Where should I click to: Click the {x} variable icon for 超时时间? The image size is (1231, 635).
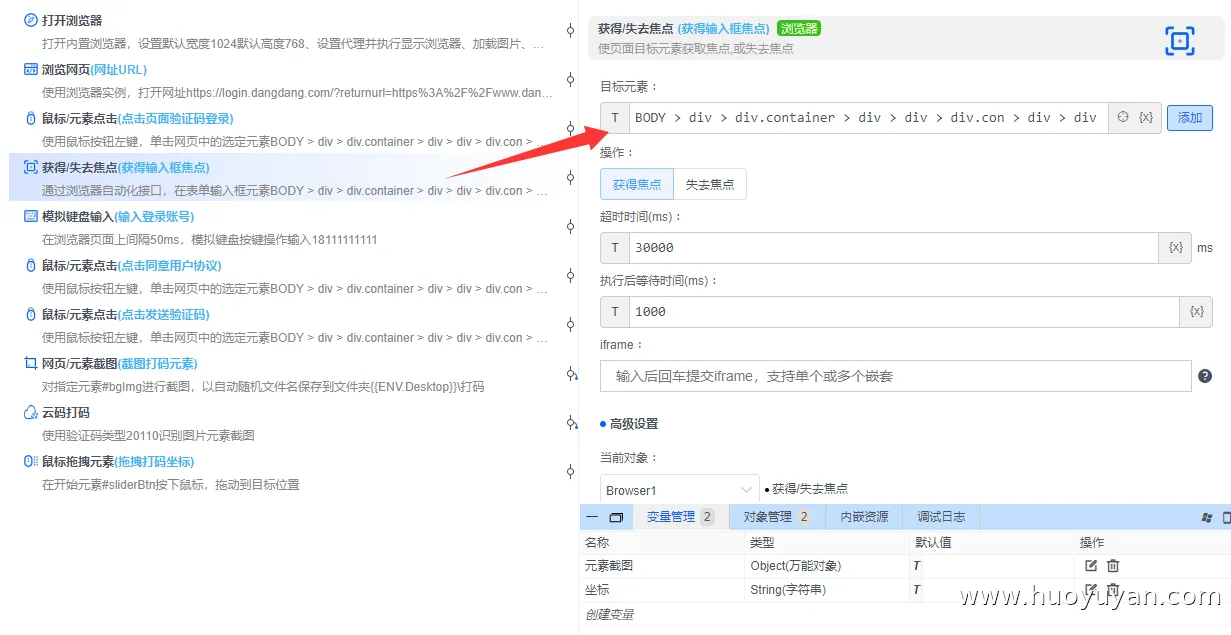(1176, 247)
